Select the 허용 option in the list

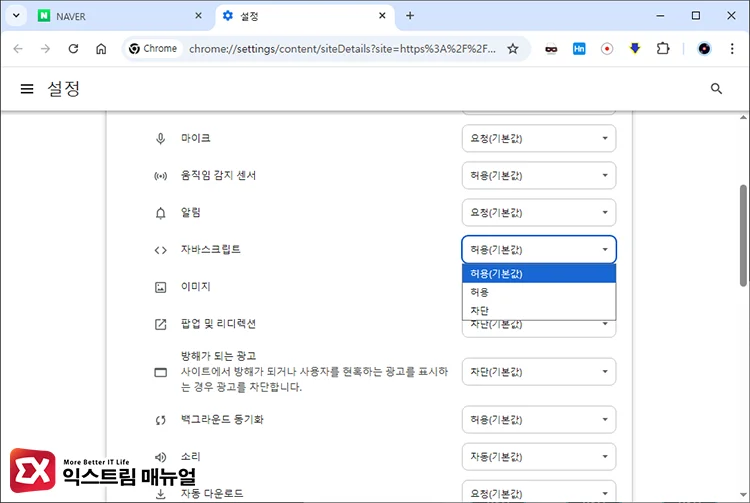pos(539,292)
